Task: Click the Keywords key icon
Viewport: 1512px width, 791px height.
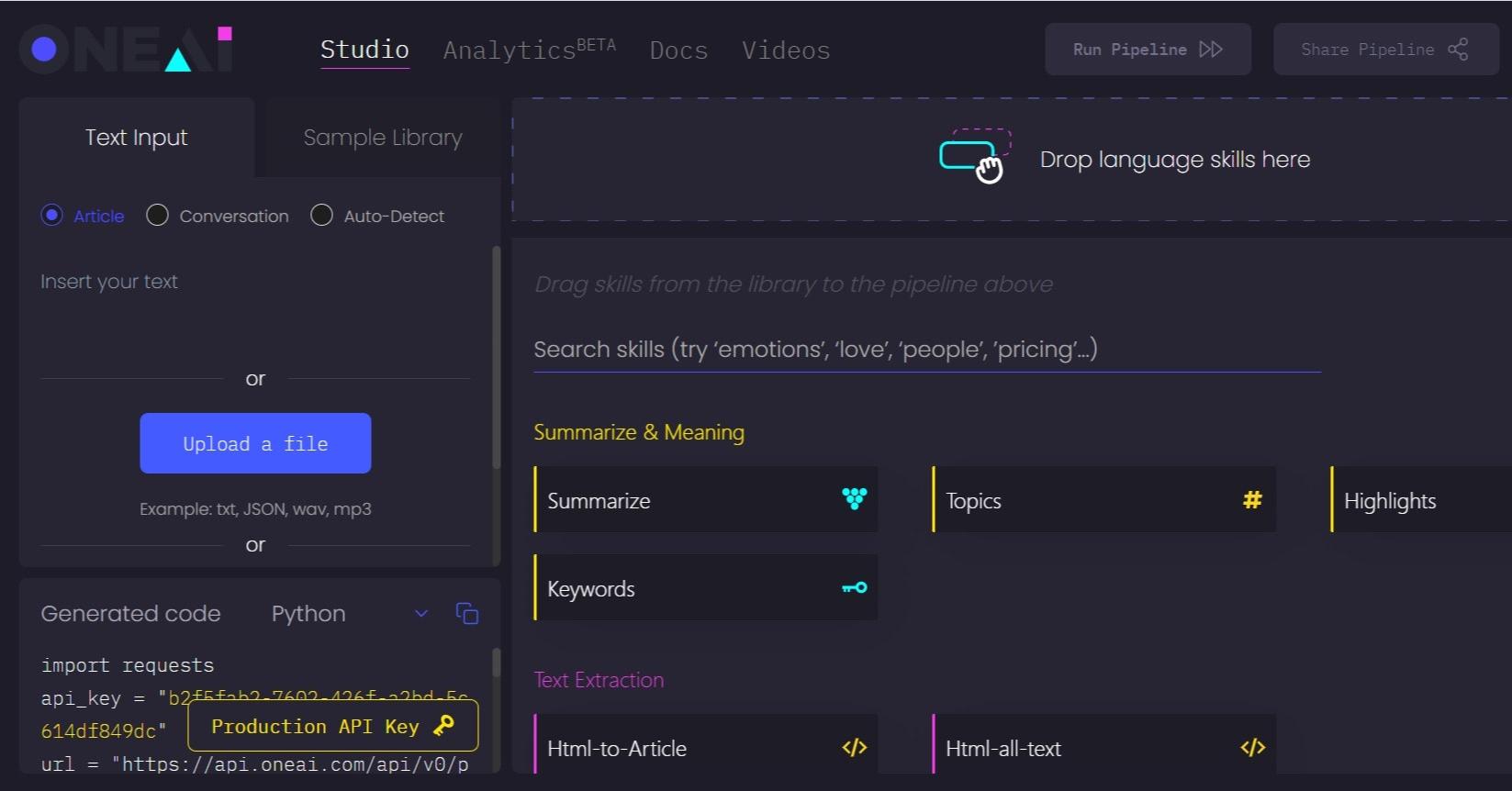Action: tap(855, 587)
